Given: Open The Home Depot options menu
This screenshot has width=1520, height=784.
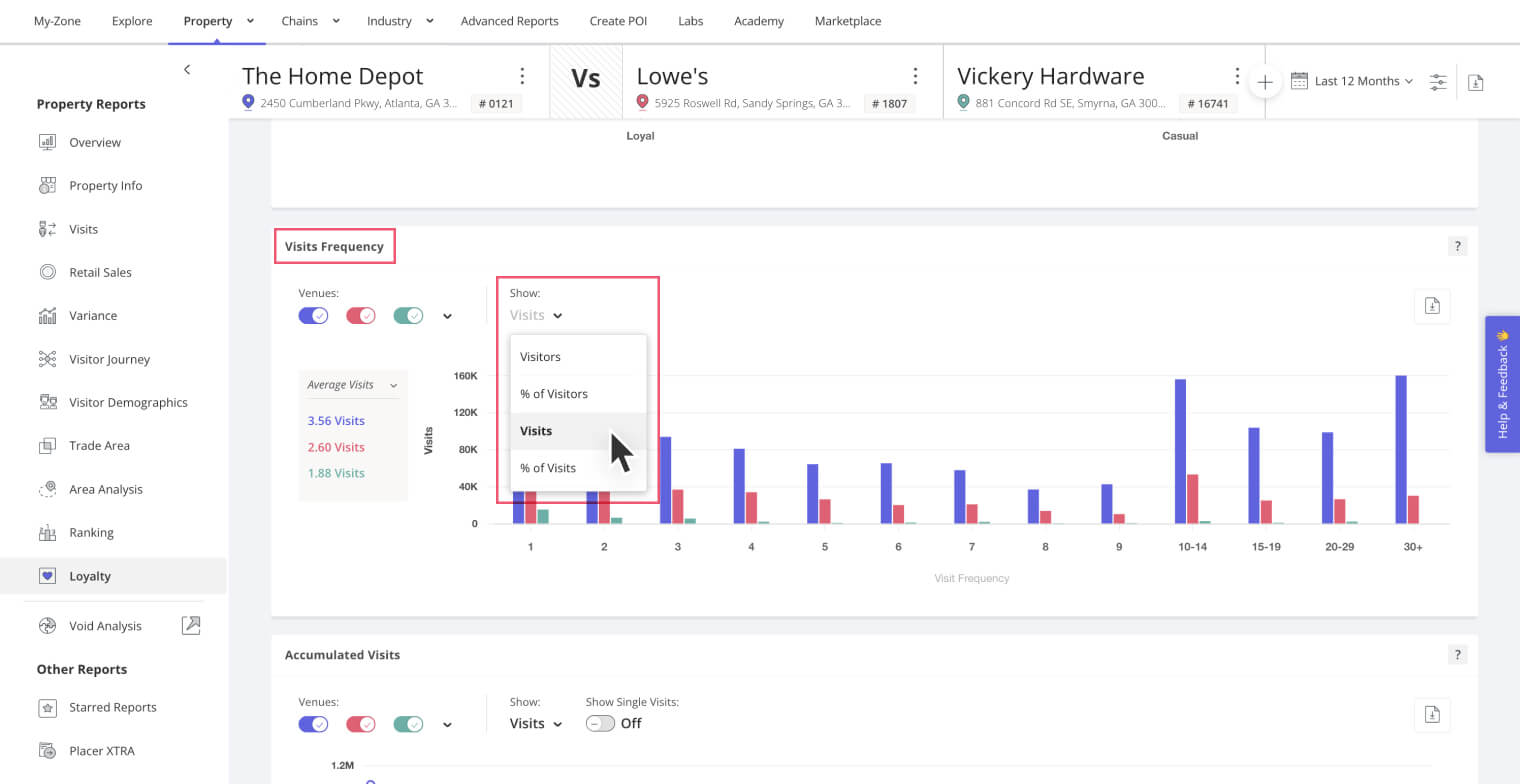Looking at the screenshot, I should (x=522, y=76).
